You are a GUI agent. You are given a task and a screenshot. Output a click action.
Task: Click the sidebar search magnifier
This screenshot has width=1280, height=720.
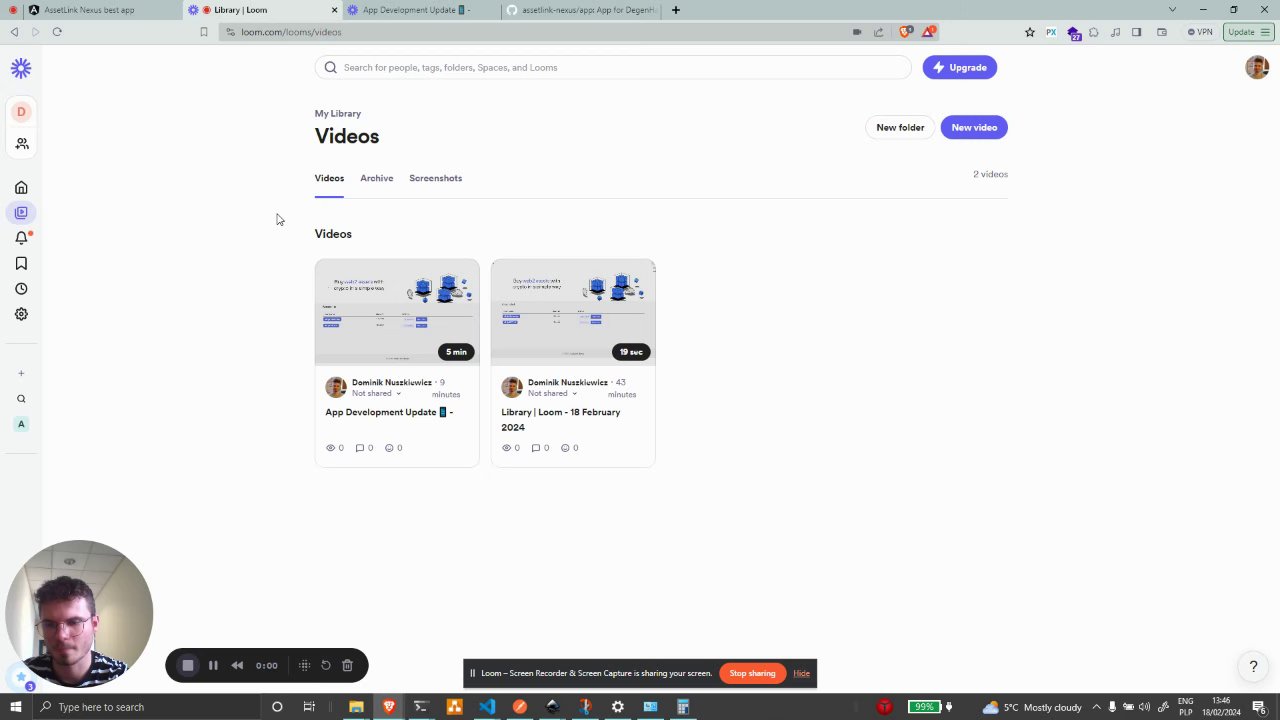21,399
